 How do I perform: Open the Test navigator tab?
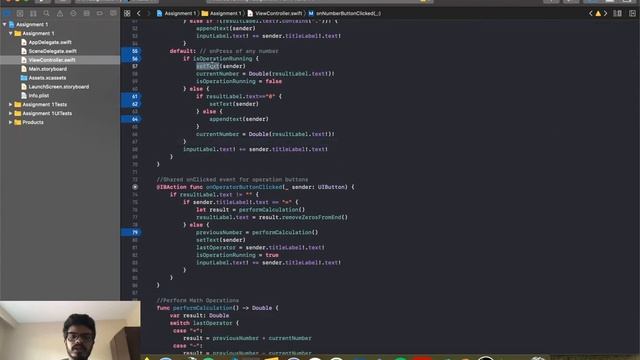pos(73,13)
